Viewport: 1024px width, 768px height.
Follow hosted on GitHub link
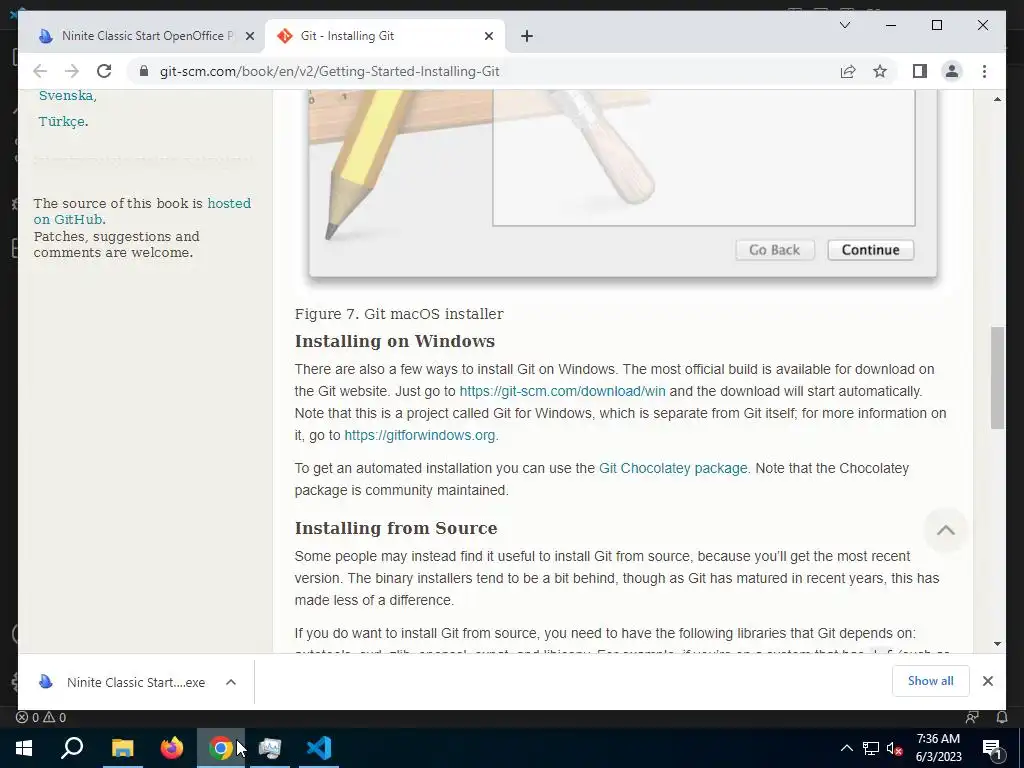(142, 211)
